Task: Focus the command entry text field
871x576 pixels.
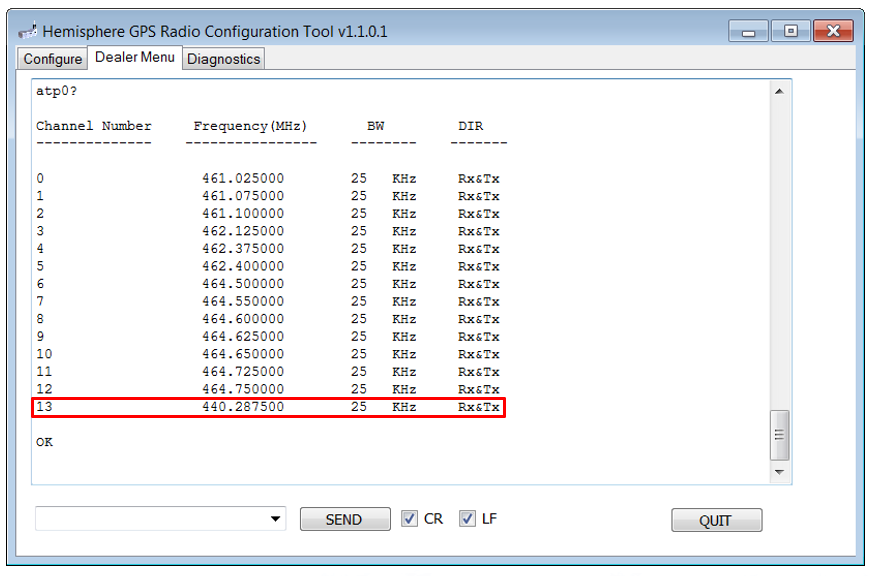Action: (150, 519)
